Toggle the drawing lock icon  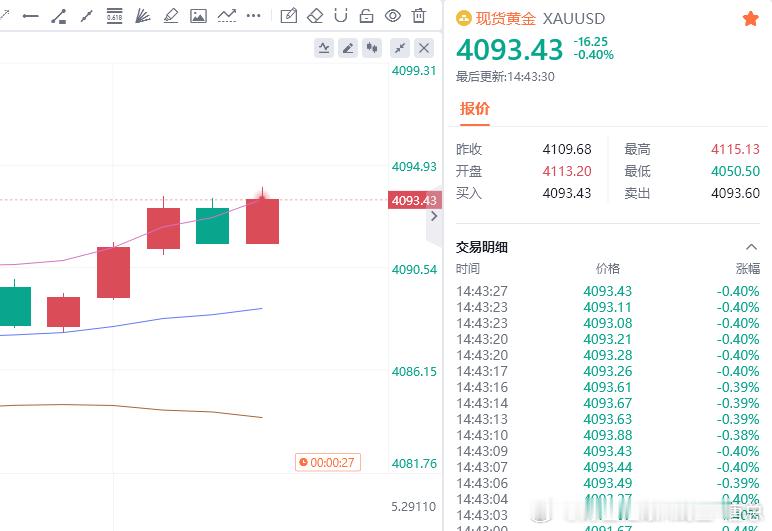click(x=367, y=16)
